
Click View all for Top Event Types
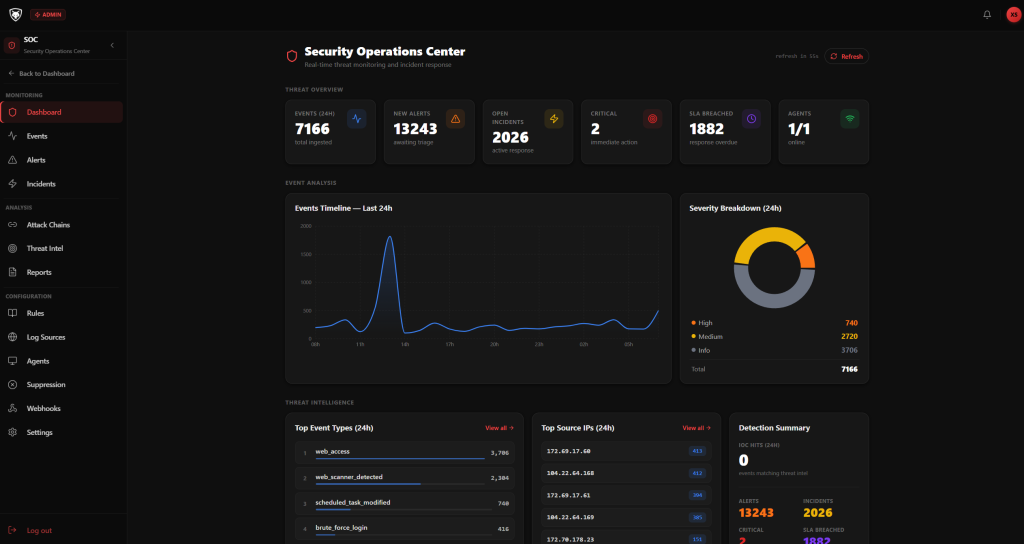tap(500, 428)
